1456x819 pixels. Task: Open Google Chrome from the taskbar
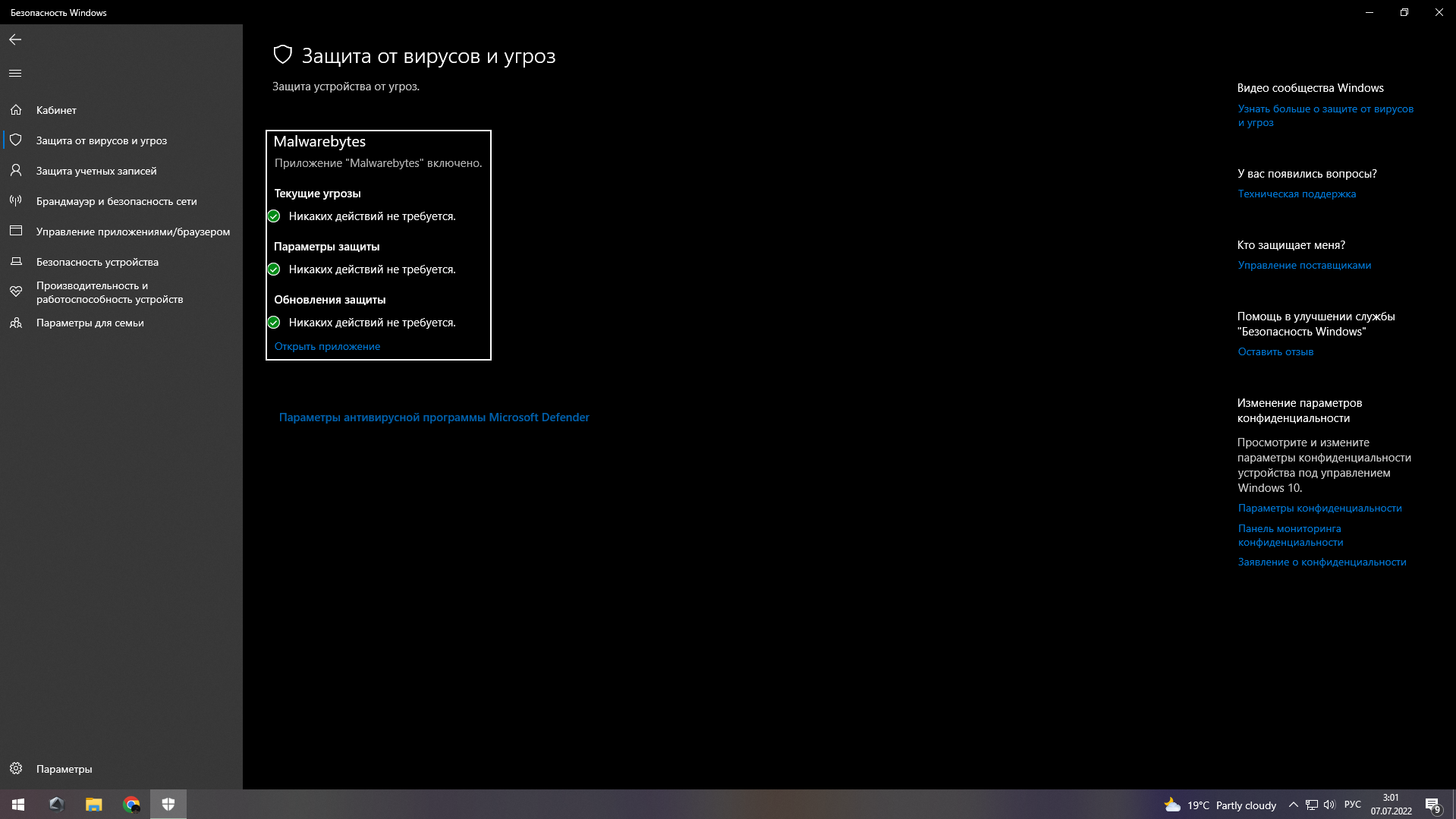(131, 805)
